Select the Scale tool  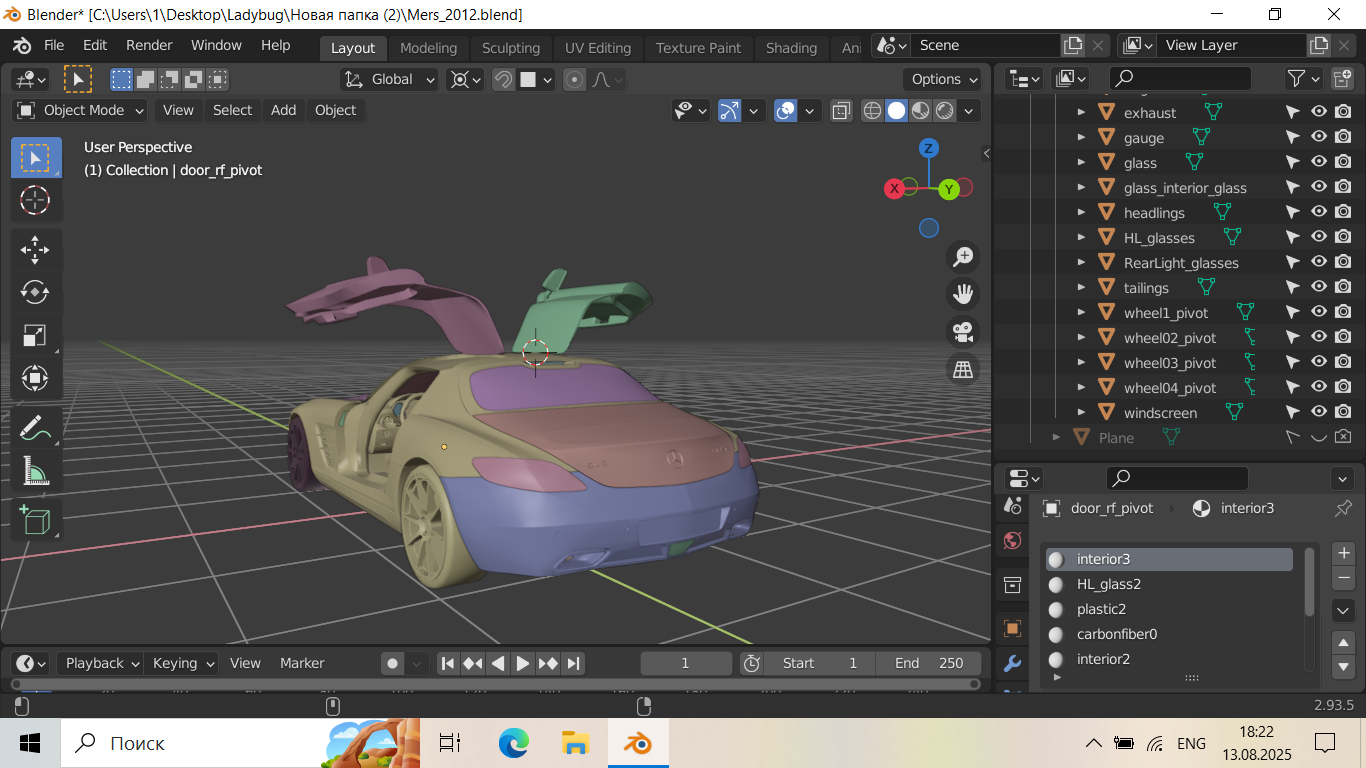[35, 335]
